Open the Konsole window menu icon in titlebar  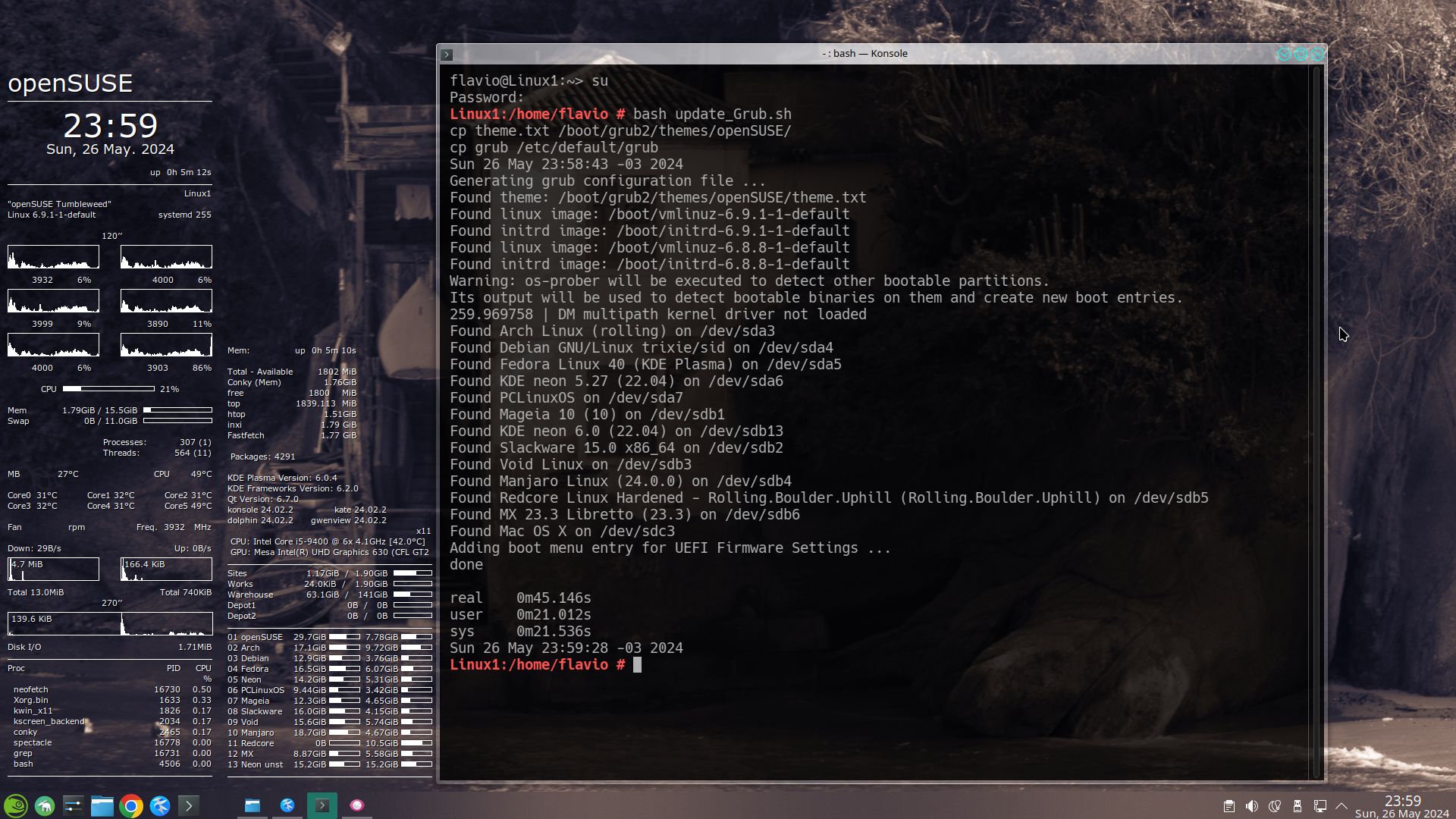447,55
